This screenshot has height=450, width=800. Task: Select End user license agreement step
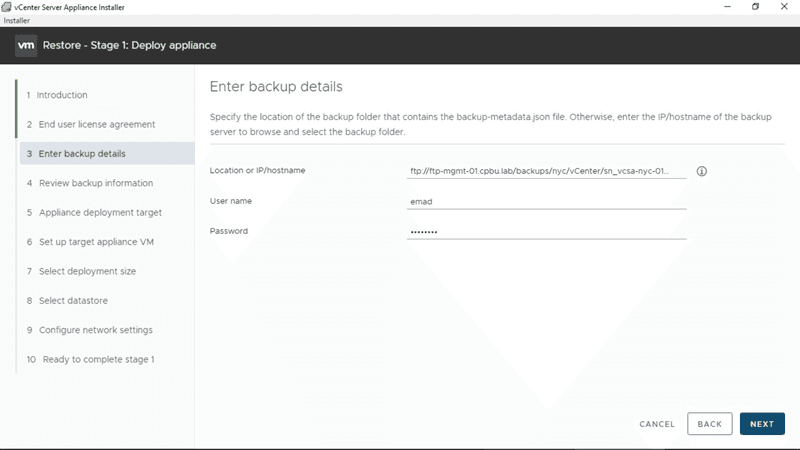point(96,124)
